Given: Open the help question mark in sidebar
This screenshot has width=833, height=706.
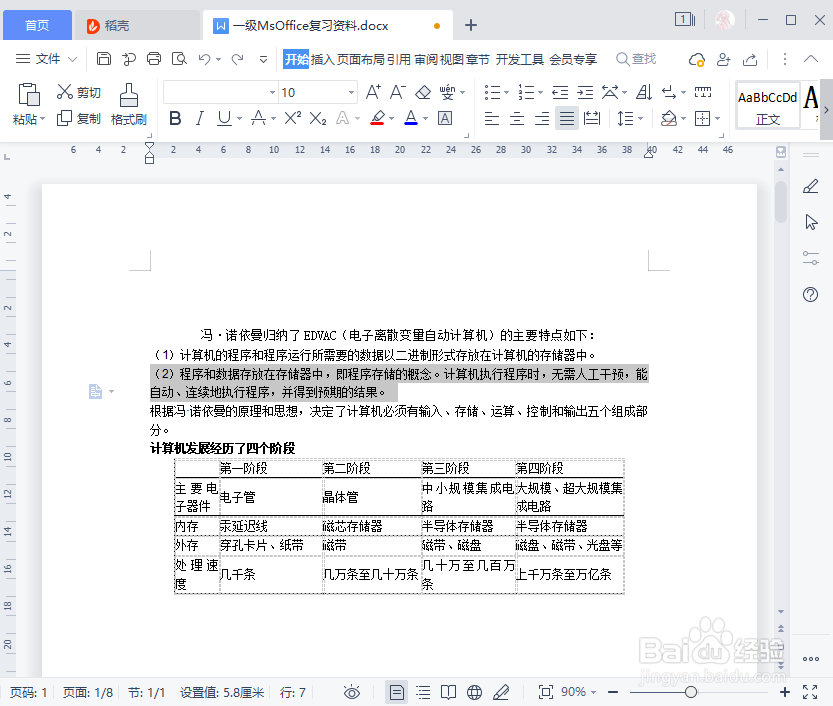Looking at the screenshot, I should pyautogui.click(x=811, y=294).
